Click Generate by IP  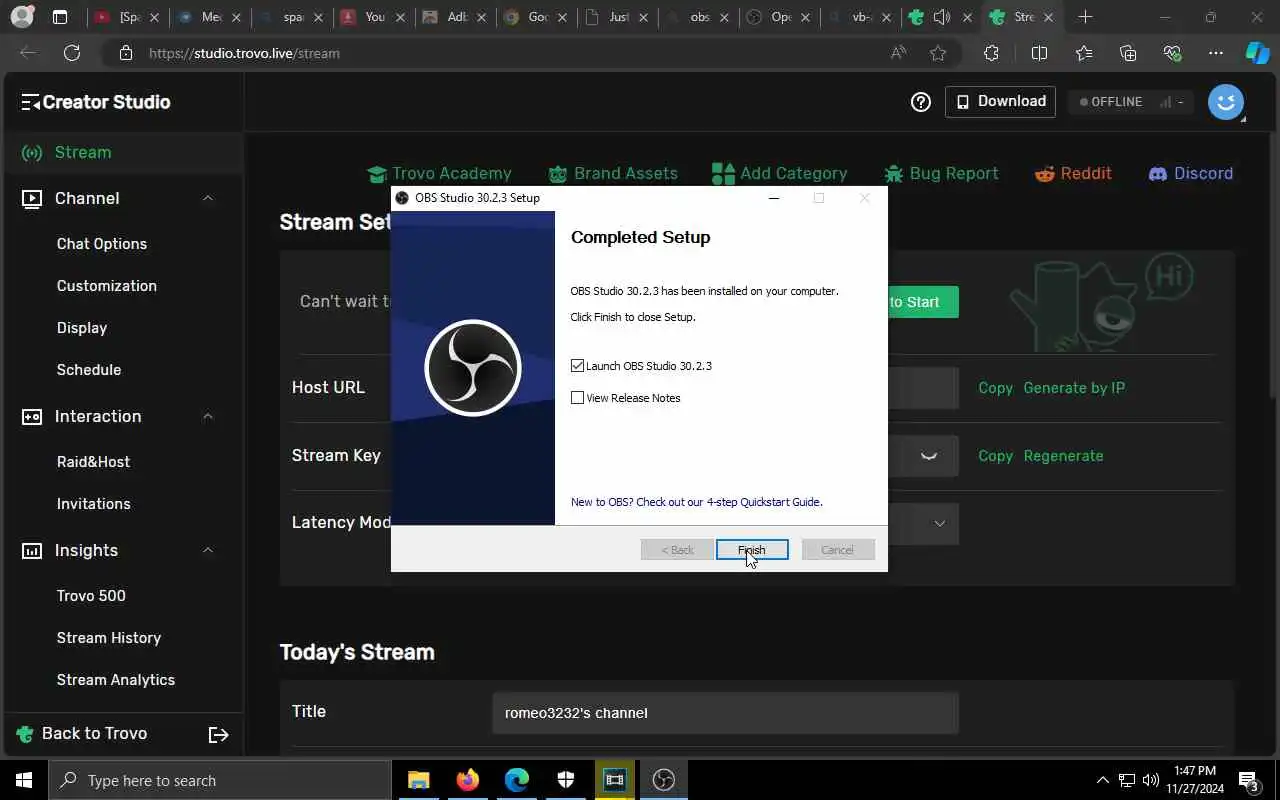(1074, 388)
